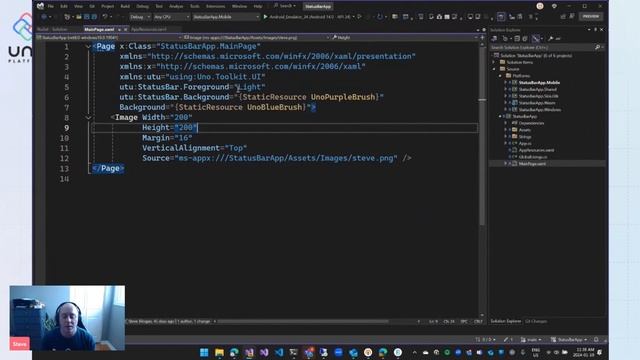Open the Any CPU platform dropdown
640x360 pixels.
(171, 17)
